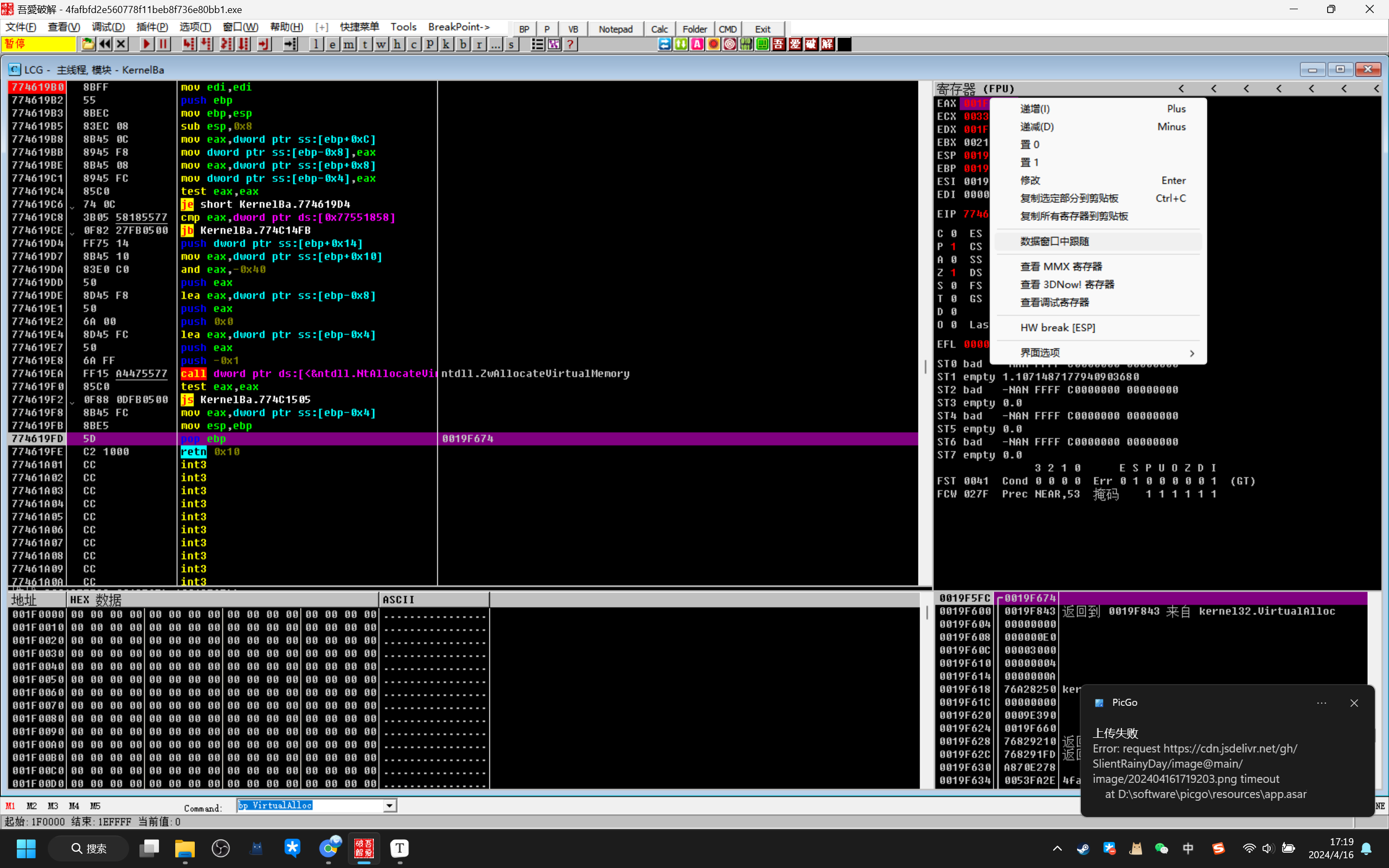Image resolution: width=1389 pixels, height=868 pixels.
Task: Switch to the M3 bookmark tab
Action: pos(53,806)
